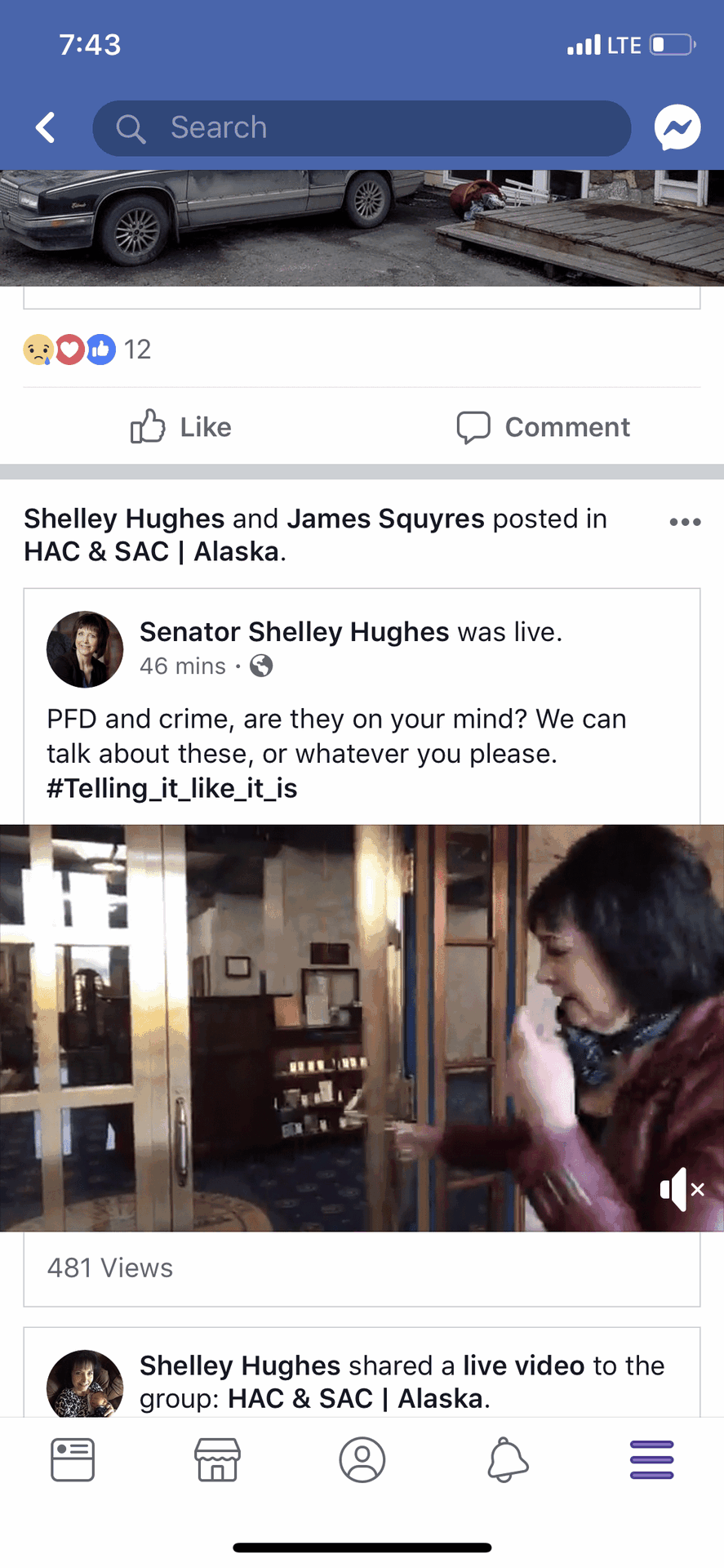This screenshot has height=1568, width=724.
Task: Open the #Telling_it_like_it_is hashtag
Action: 172,788
